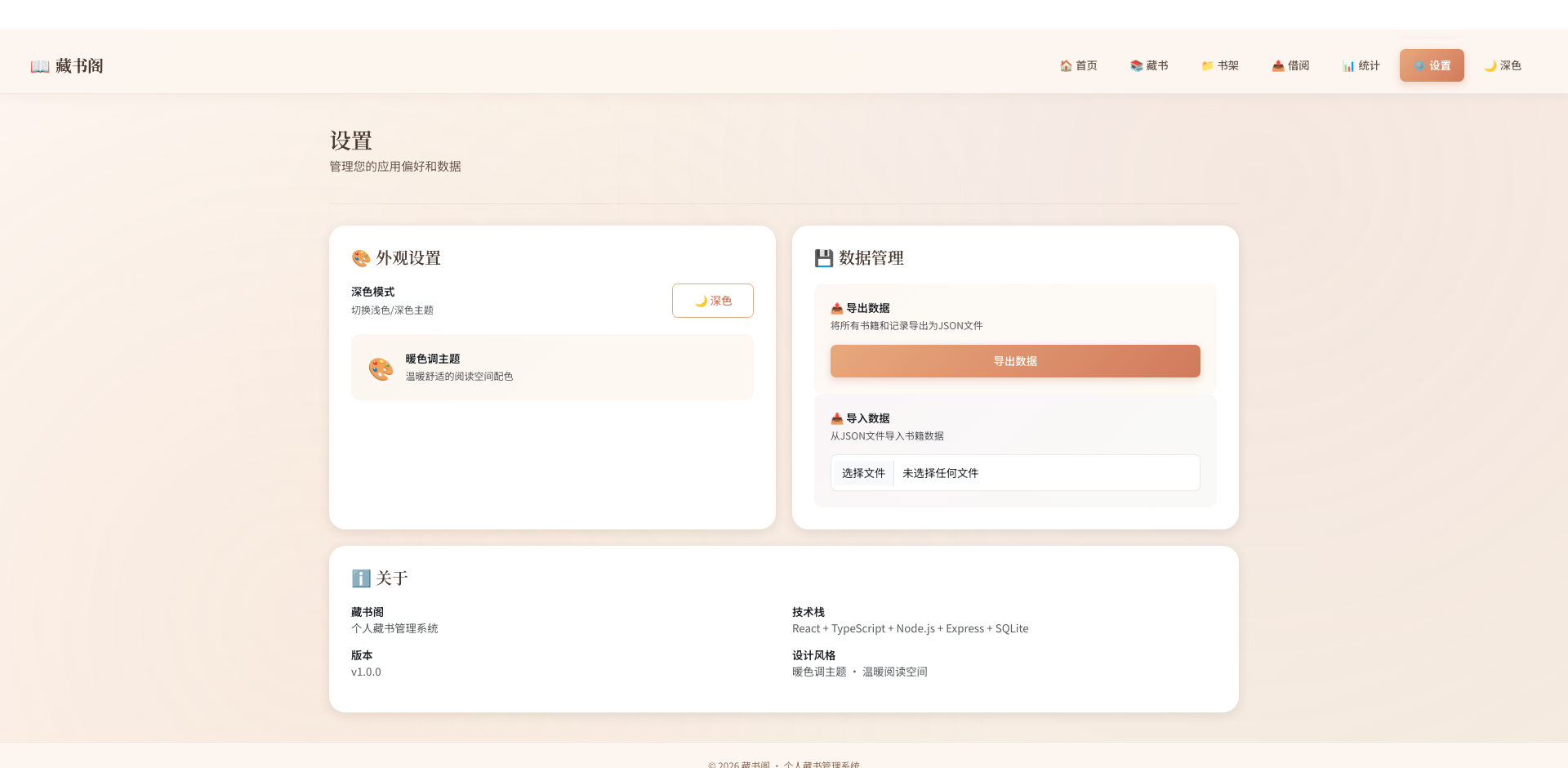Viewport: 1568px width, 768px height.
Task: Open the file chooser via 选择文件
Action: point(862,472)
